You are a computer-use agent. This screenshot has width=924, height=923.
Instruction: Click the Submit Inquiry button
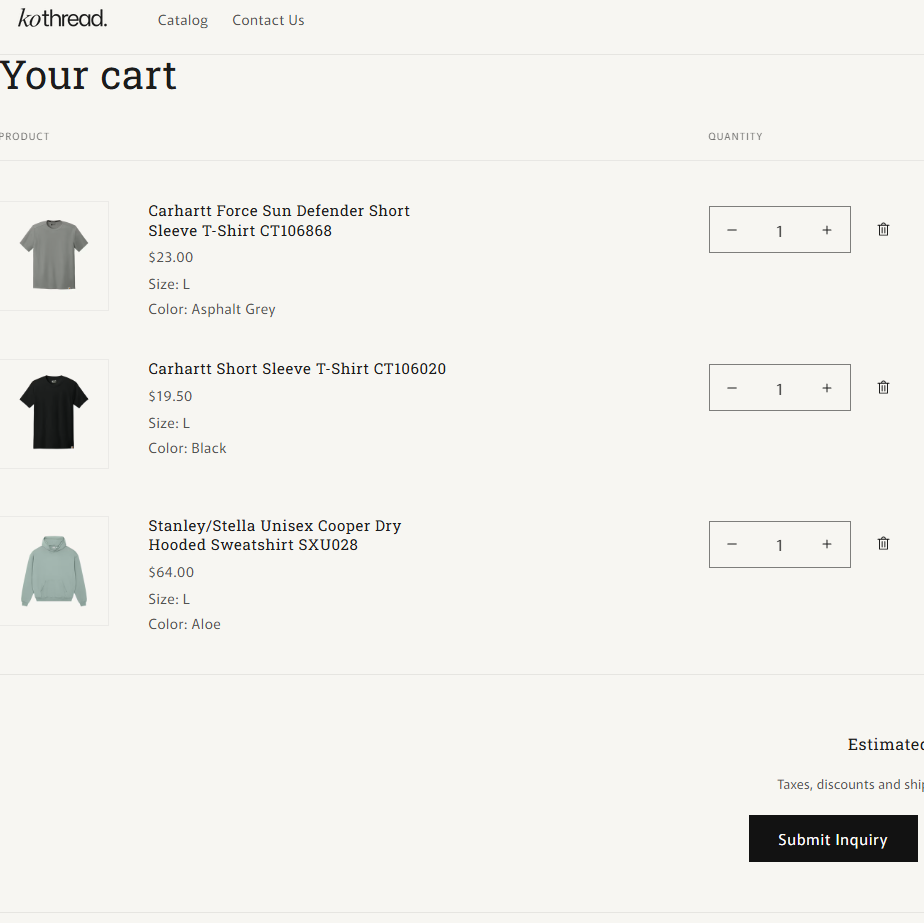click(x=832, y=839)
